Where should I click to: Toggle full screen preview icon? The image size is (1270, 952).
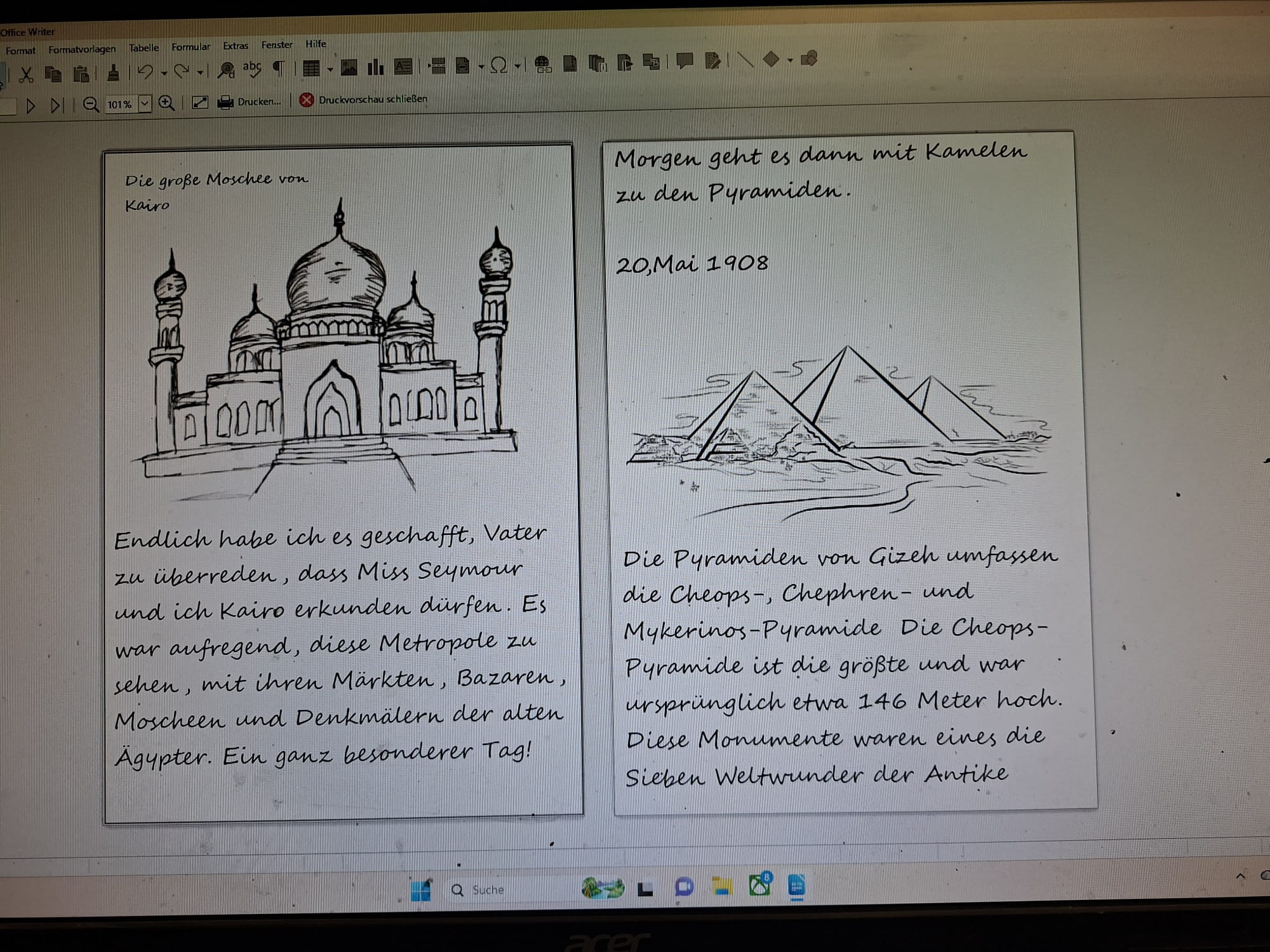click(199, 103)
